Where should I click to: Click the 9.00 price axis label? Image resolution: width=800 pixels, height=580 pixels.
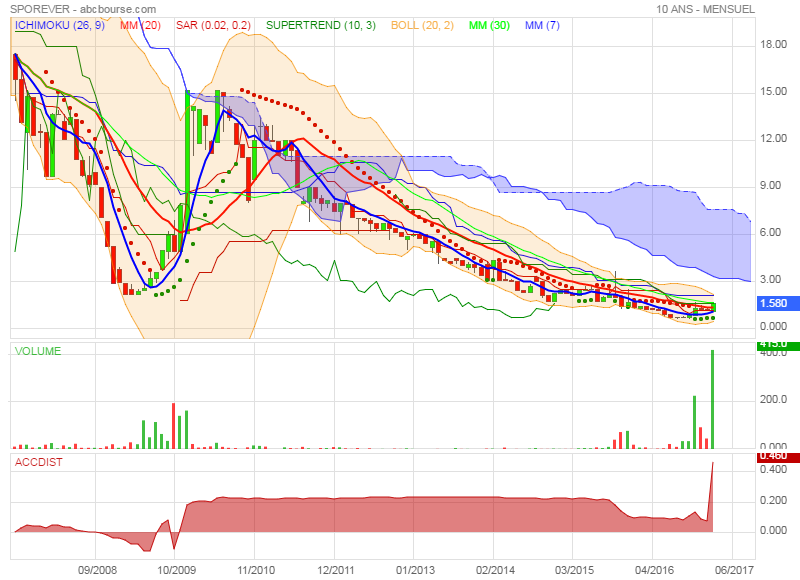[770, 185]
